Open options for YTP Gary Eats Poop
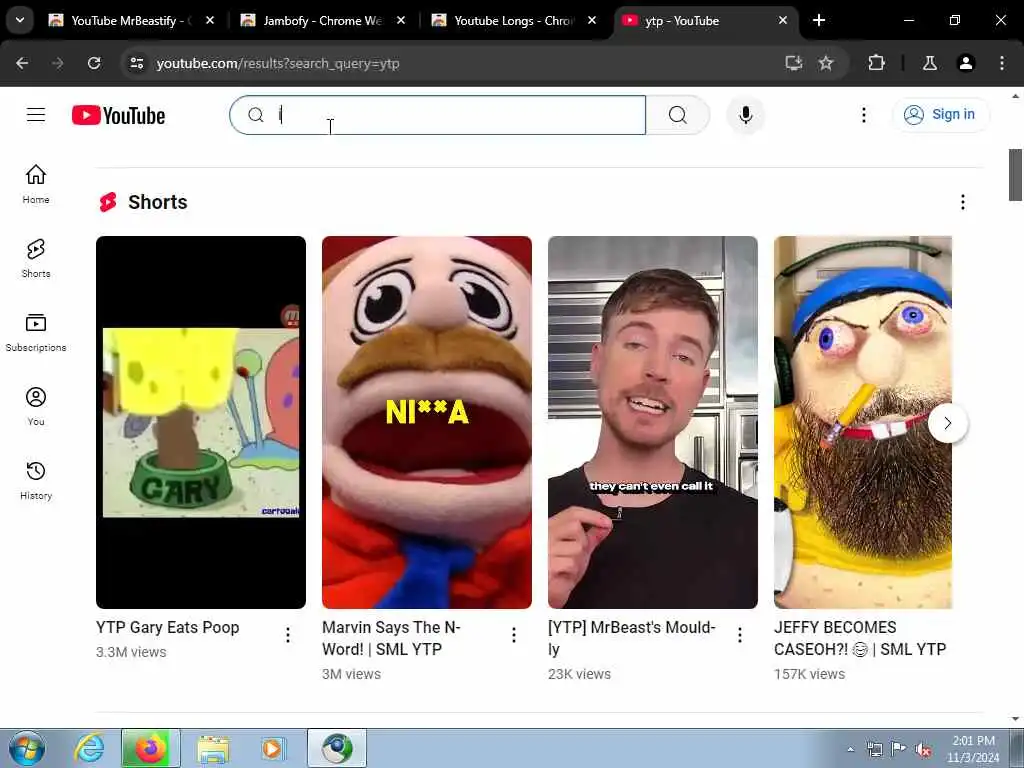The image size is (1024, 768). pos(288,635)
